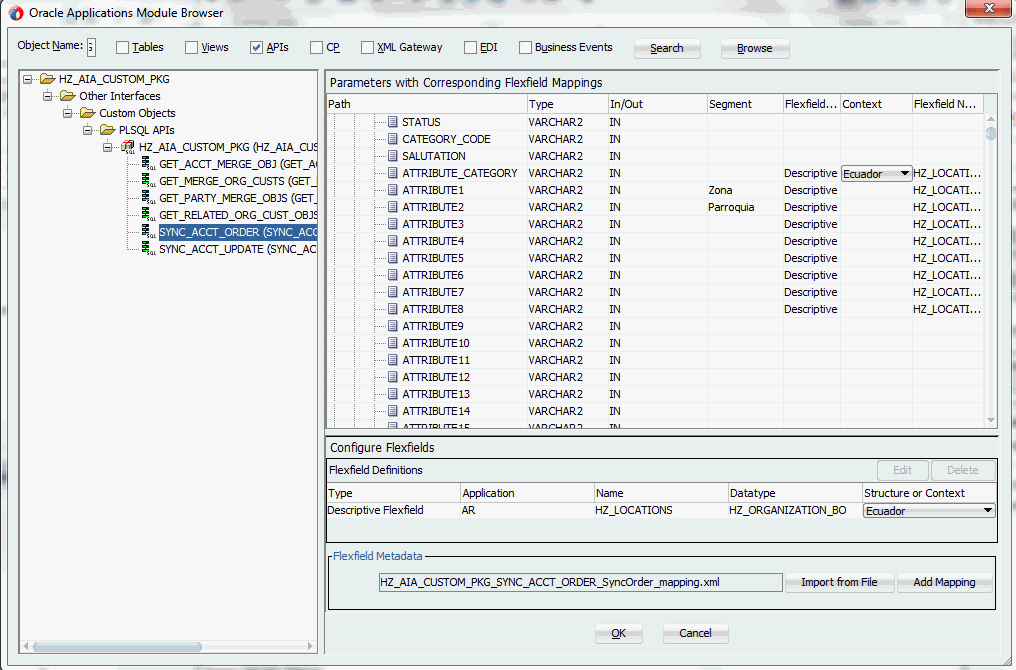Viewport: 1016px width, 670px height.
Task: Click the SQL package icon for HZ_AIA_CUSTOM_PKG
Action: pos(128,147)
